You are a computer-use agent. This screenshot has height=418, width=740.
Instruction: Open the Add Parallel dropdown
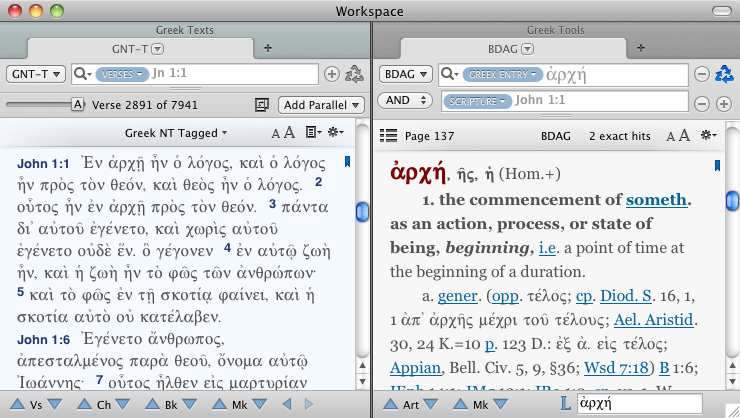click(x=321, y=105)
